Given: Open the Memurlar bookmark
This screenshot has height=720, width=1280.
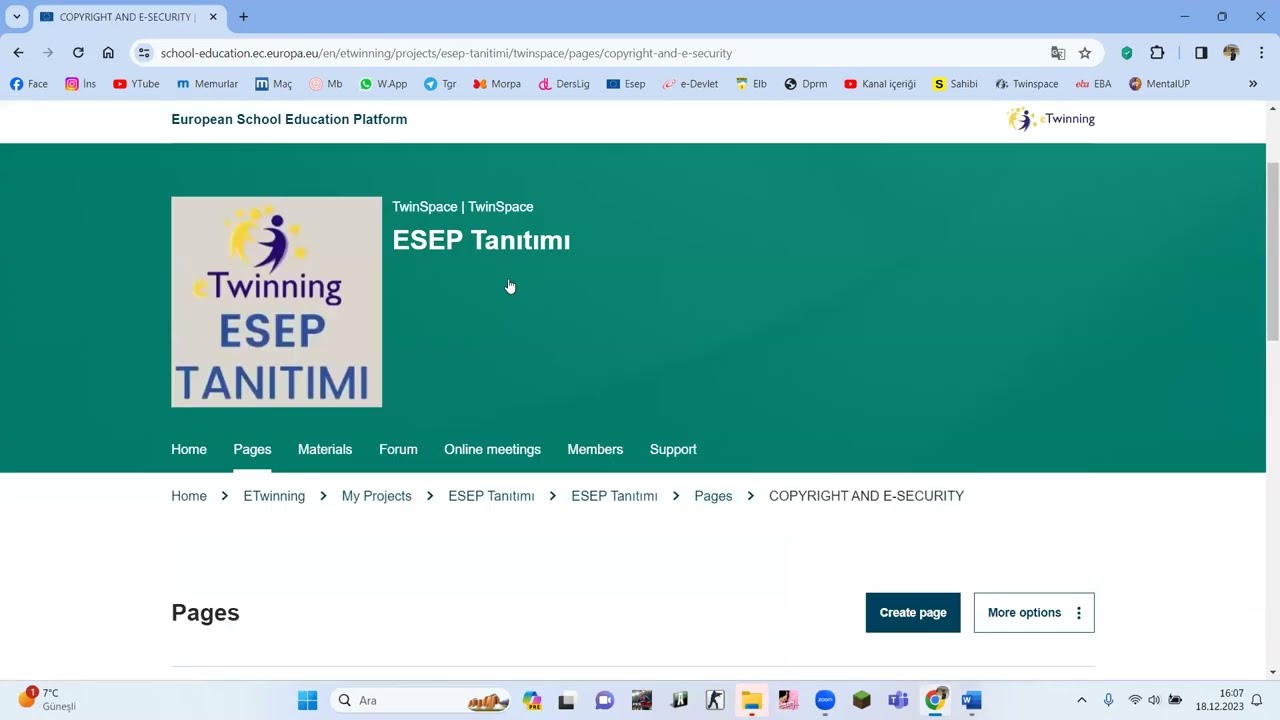Looking at the screenshot, I should coord(207,84).
